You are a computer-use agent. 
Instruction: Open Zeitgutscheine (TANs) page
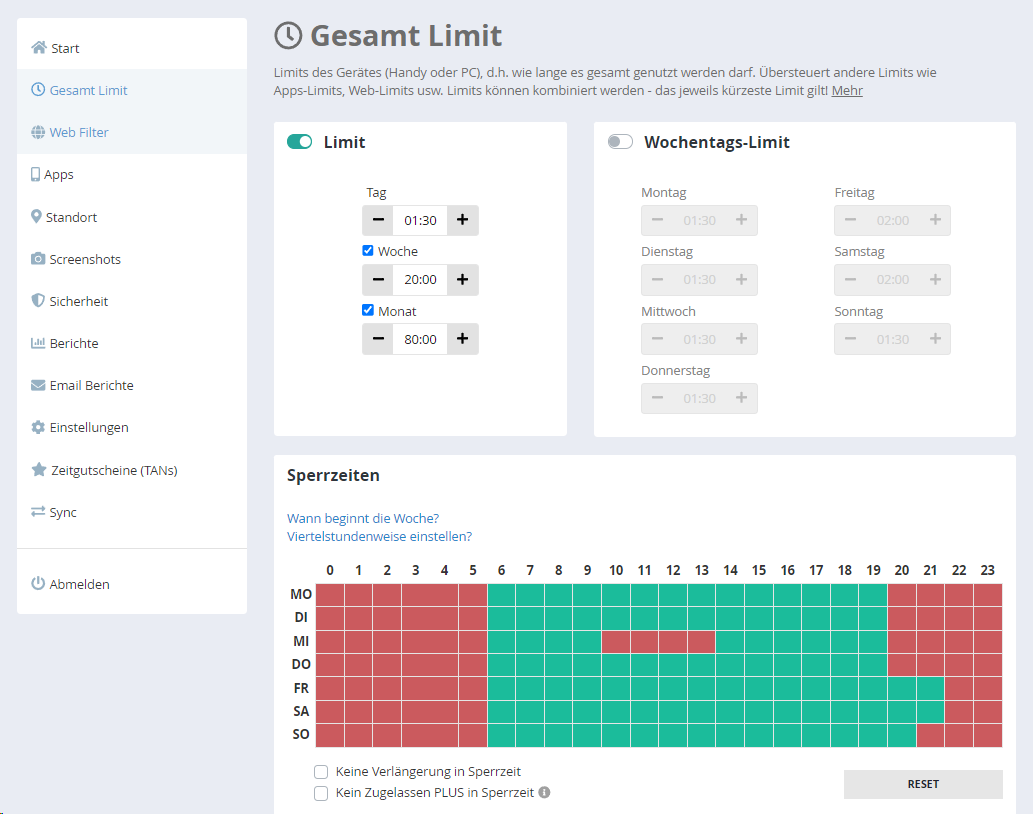click(132, 470)
